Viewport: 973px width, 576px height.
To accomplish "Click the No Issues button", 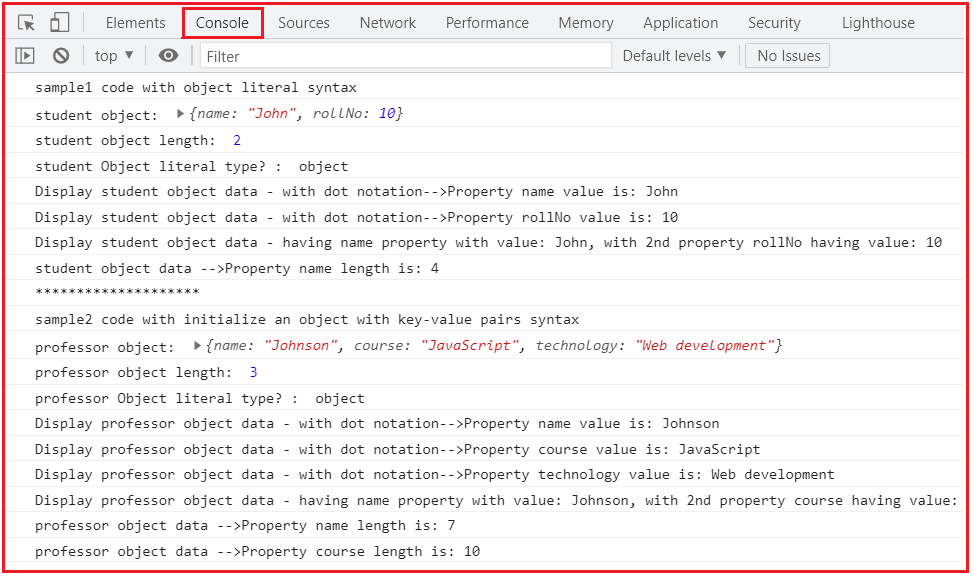I will [x=787, y=55].
